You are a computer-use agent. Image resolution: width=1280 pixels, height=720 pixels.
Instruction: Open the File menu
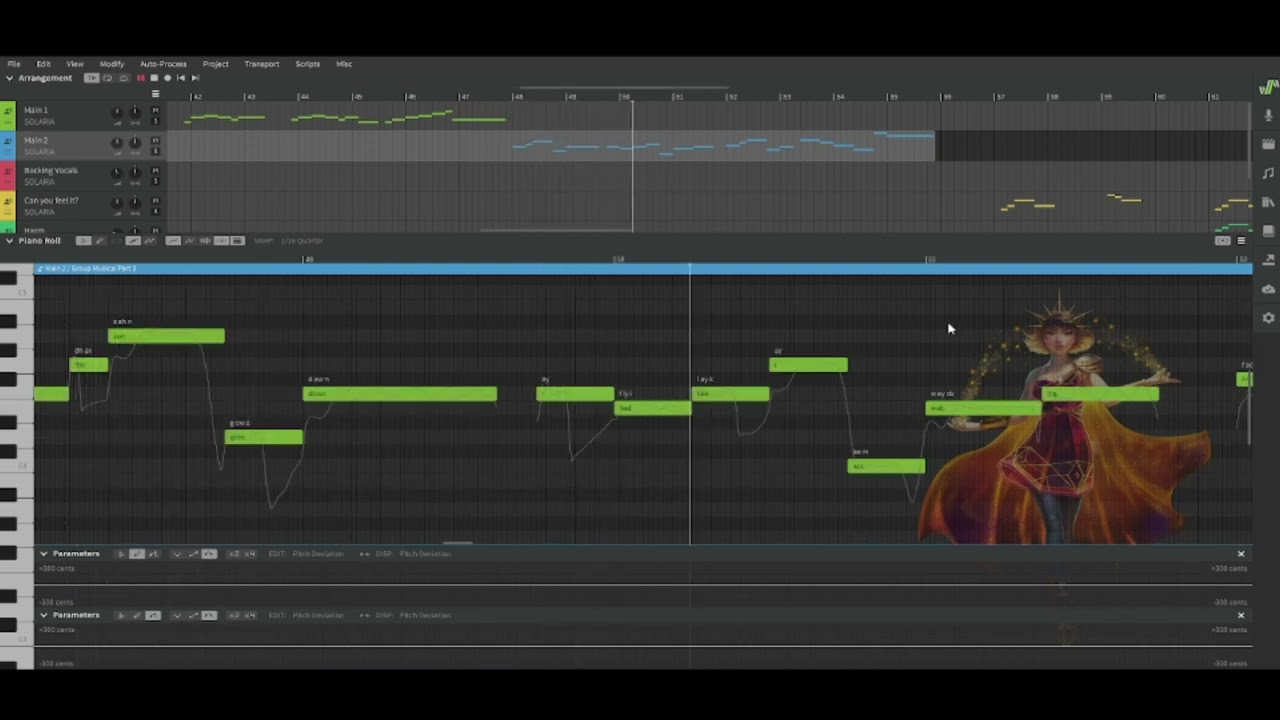(14, 64)
